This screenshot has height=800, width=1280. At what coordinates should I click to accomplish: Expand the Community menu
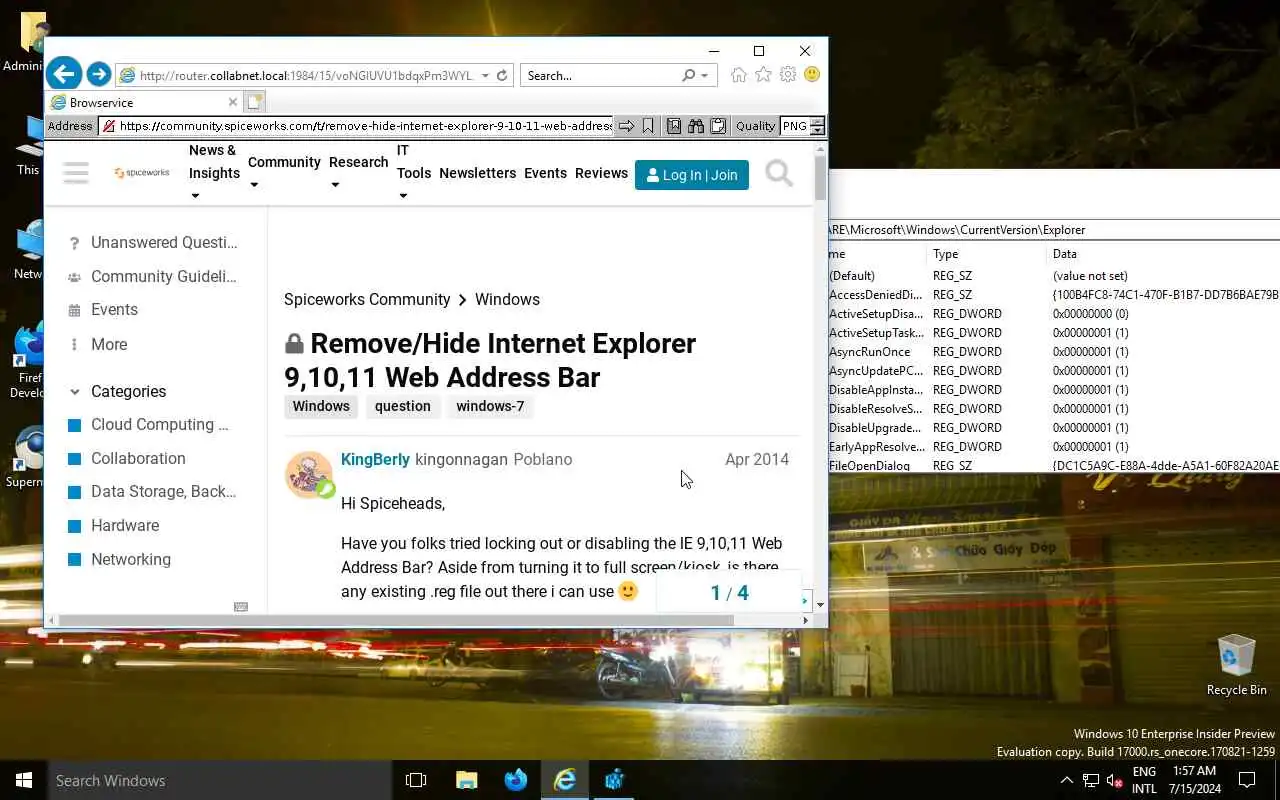pyautogui.click(x=254, y=185)
